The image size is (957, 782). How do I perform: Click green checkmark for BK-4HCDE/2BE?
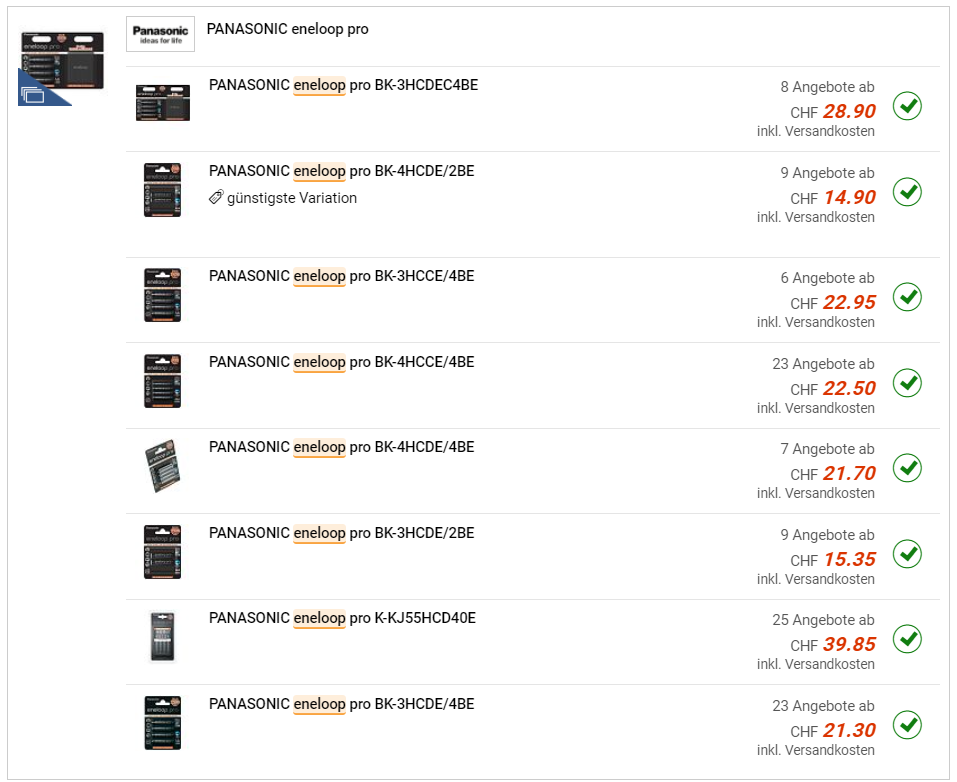pyautogui.click(x=907, y=192)
